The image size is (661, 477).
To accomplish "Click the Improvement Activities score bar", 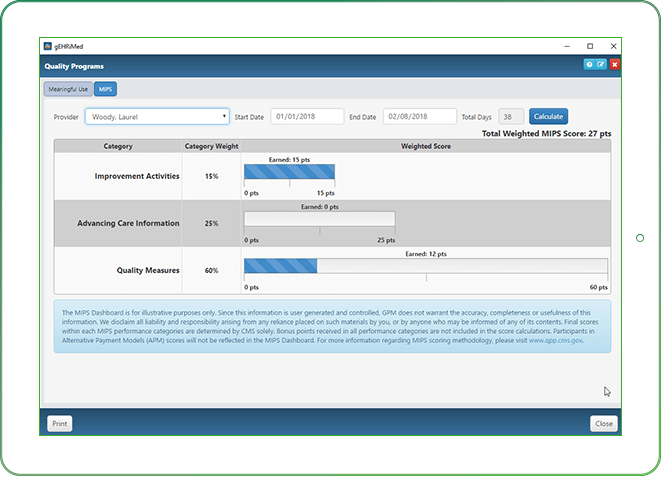I will [x=289, y=172].
